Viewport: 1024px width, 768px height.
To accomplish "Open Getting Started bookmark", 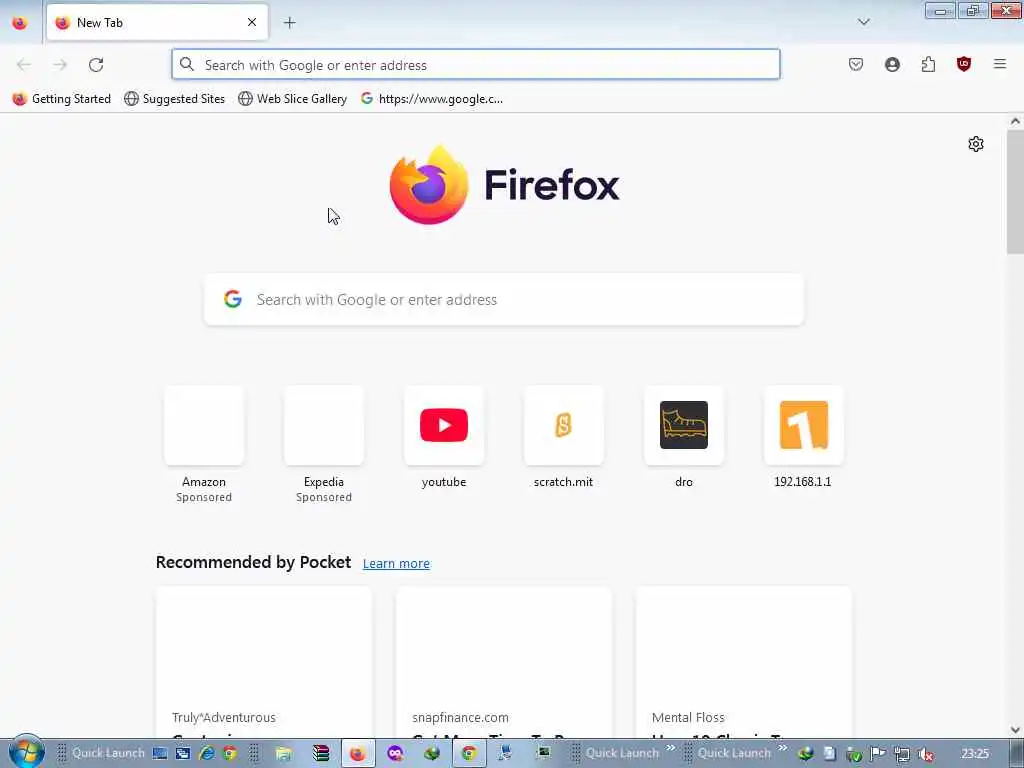I will pyautogui.click(x=61, y=99).
